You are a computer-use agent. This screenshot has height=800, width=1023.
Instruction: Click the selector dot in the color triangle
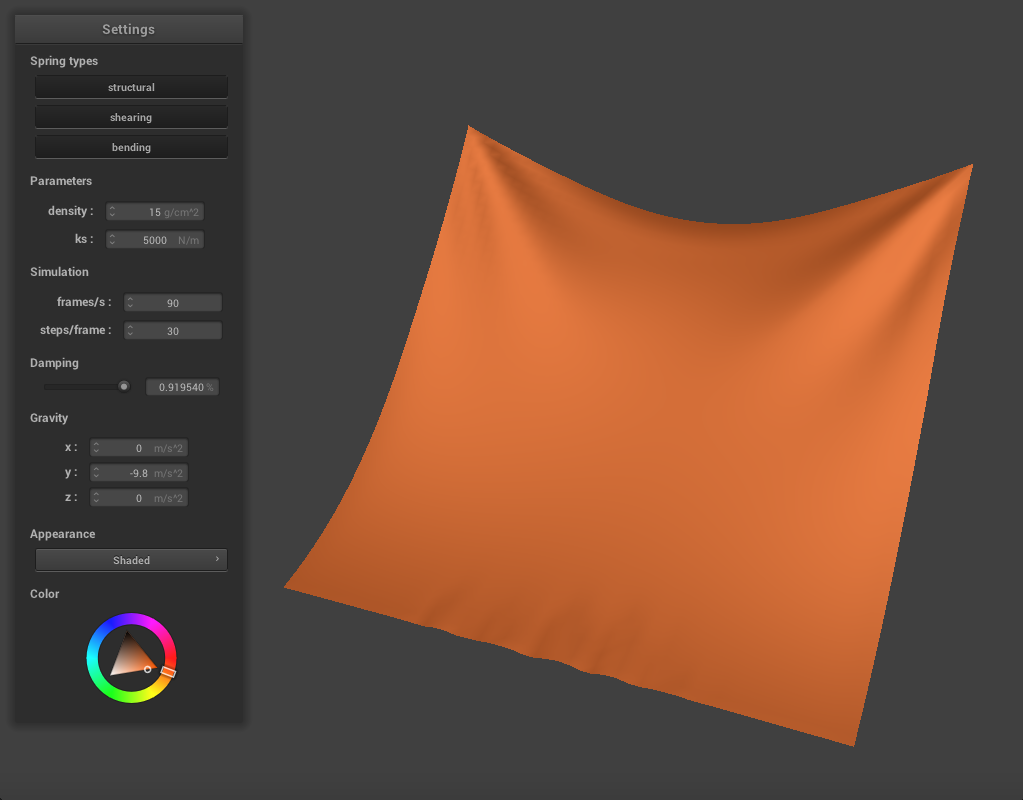coord(148,669)
